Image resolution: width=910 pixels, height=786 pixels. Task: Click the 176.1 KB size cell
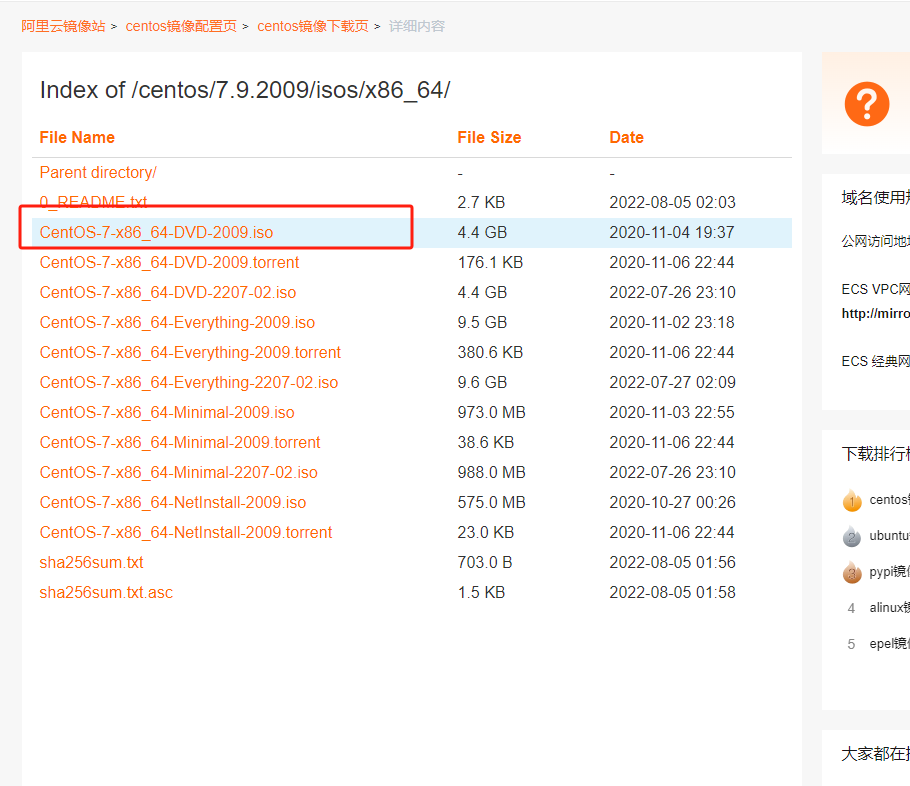pos(490,262)
